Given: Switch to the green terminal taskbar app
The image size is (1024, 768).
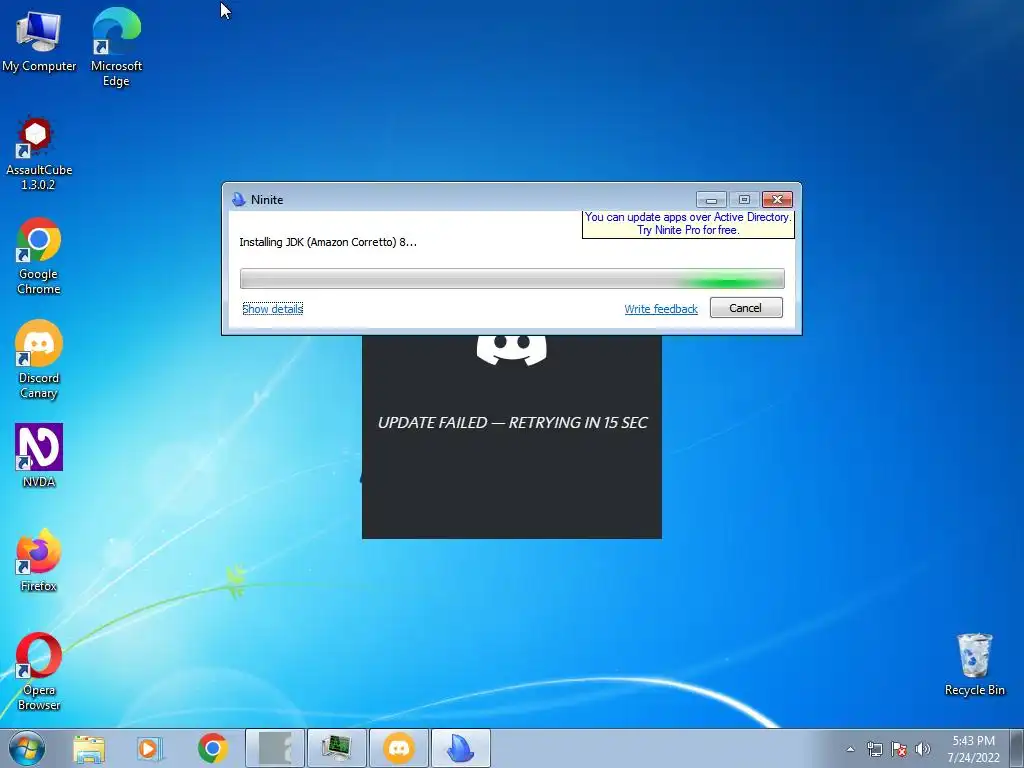Looking at the screenshot, I should tap(337, 748).
